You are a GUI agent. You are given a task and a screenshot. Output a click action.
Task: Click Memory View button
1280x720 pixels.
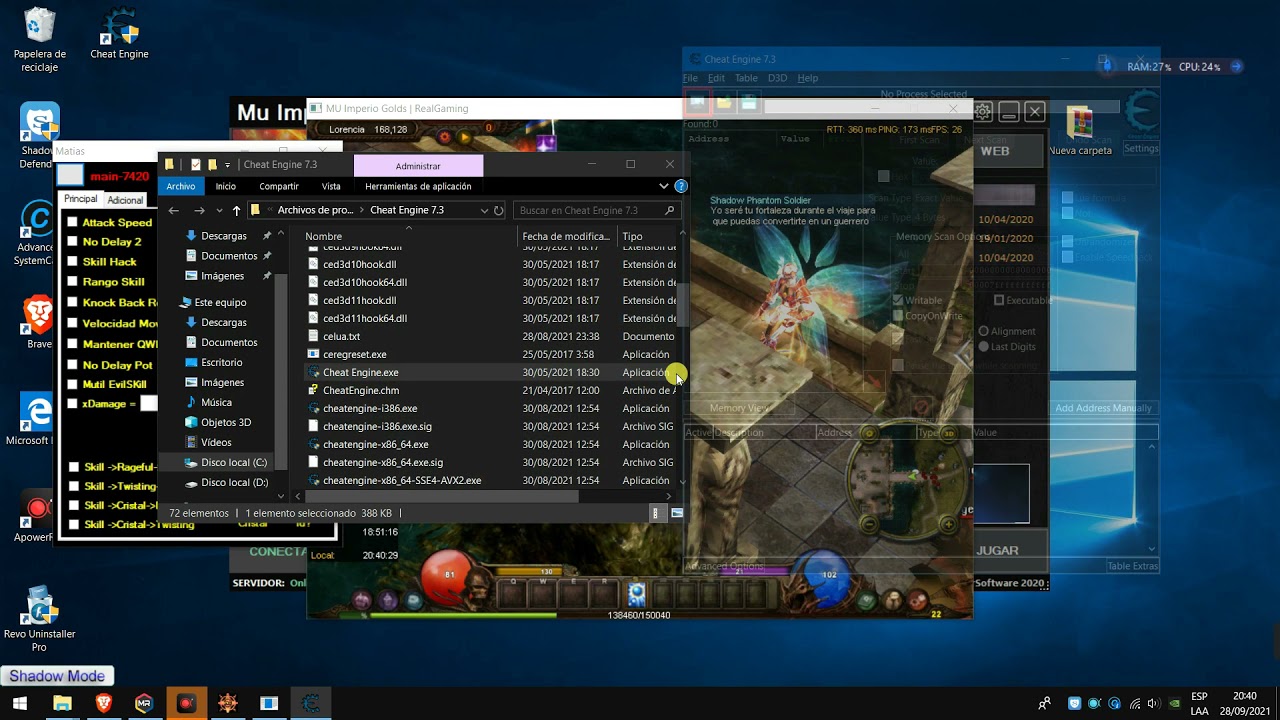pyautogui.click(x=739, y=408)
